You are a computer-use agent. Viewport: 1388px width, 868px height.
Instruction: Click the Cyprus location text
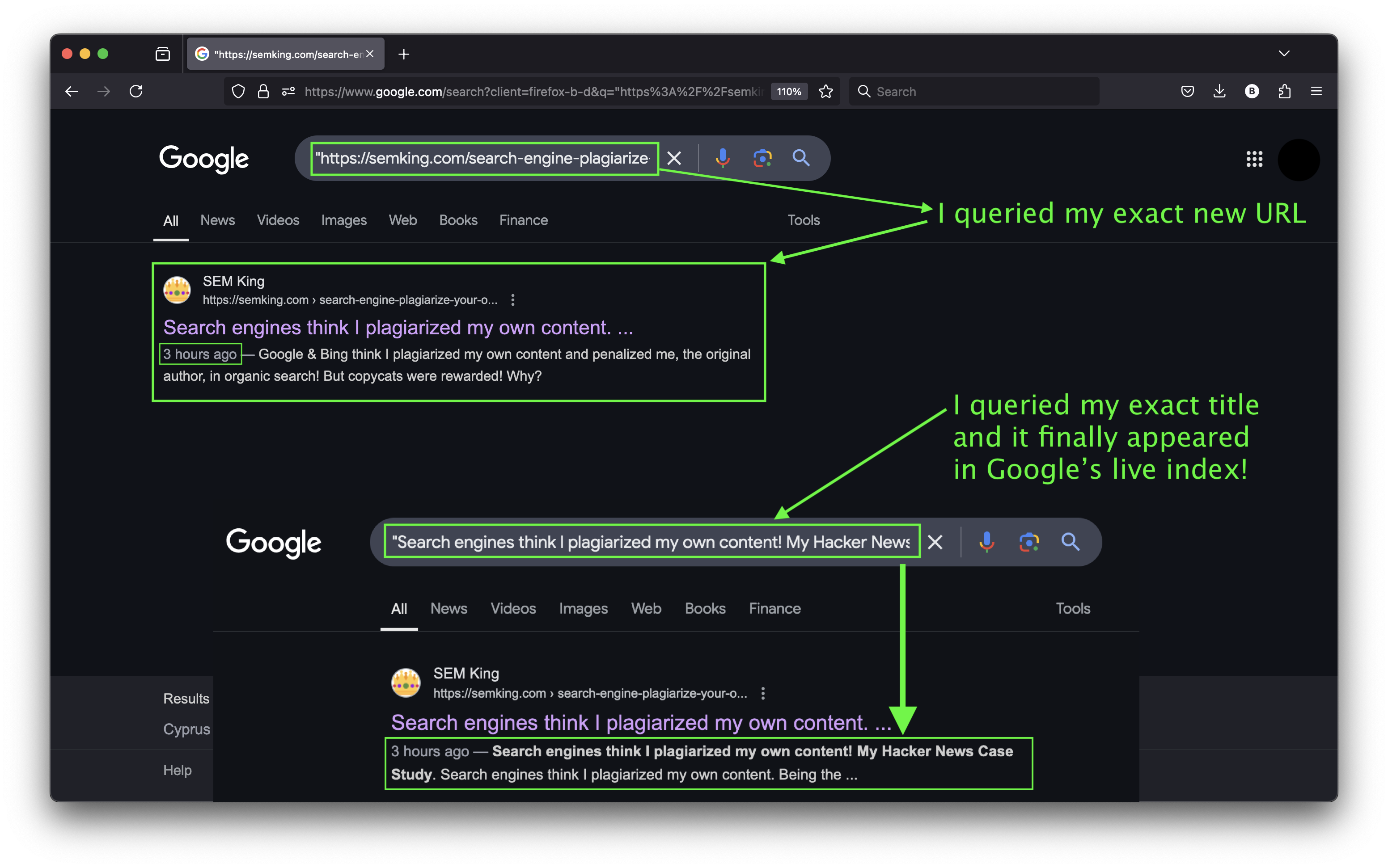click(x=186, y=729)
